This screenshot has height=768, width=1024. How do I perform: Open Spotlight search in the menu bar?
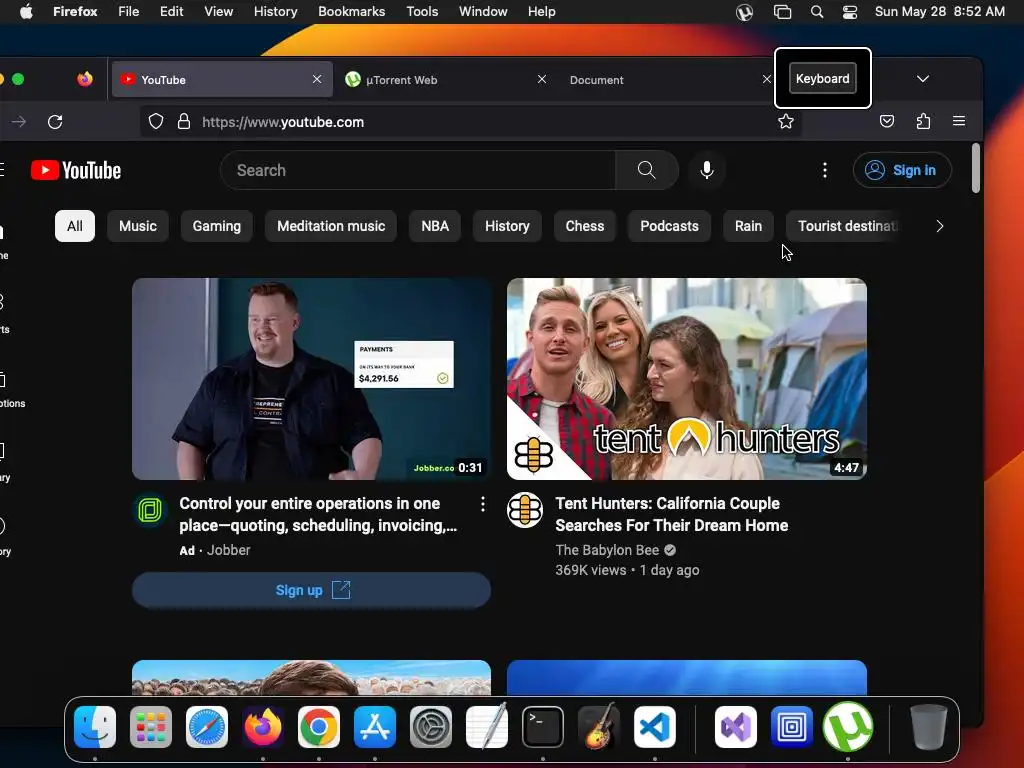[x=817, y=12]
